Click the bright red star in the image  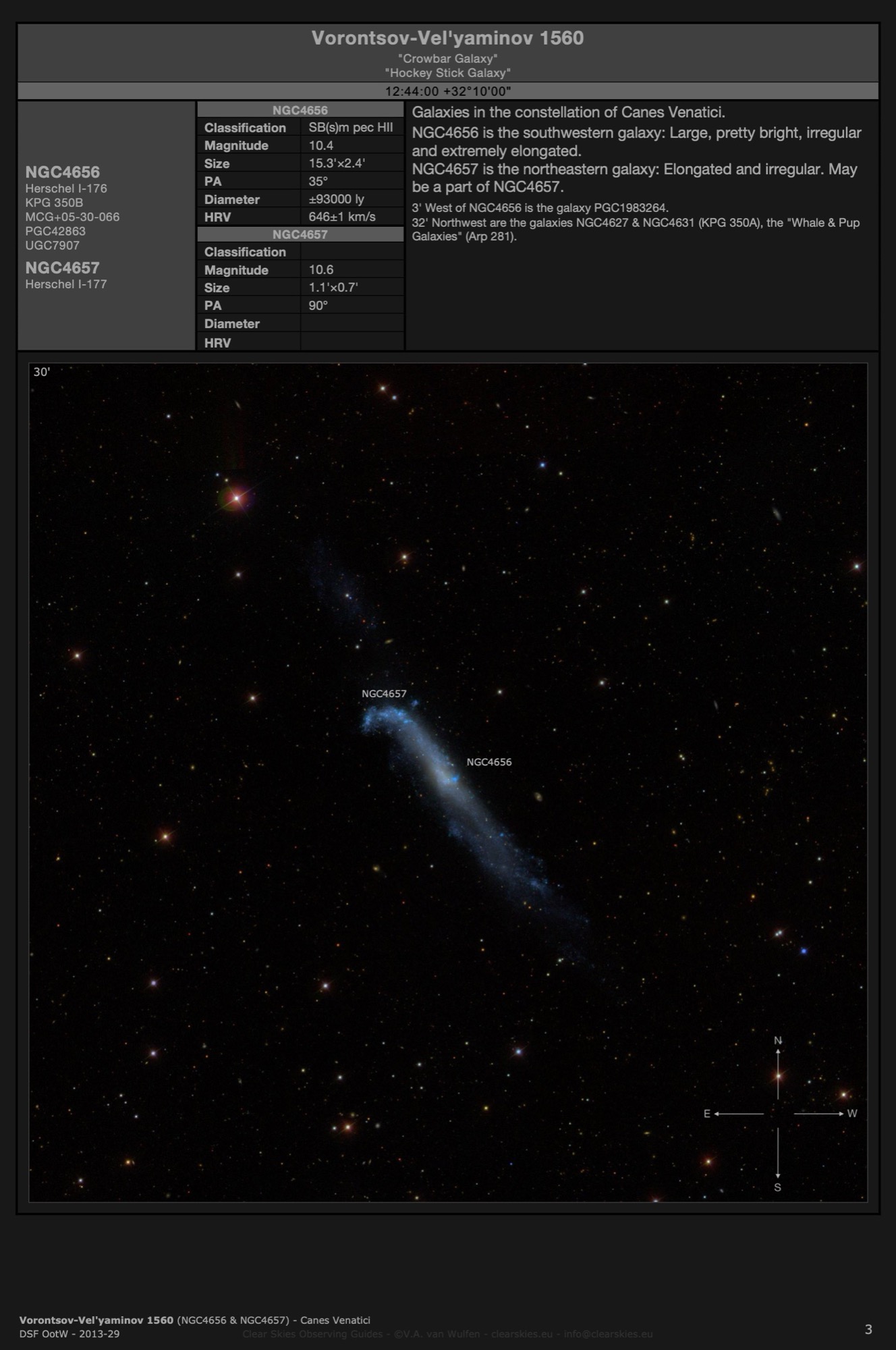(x=237, y=498)
